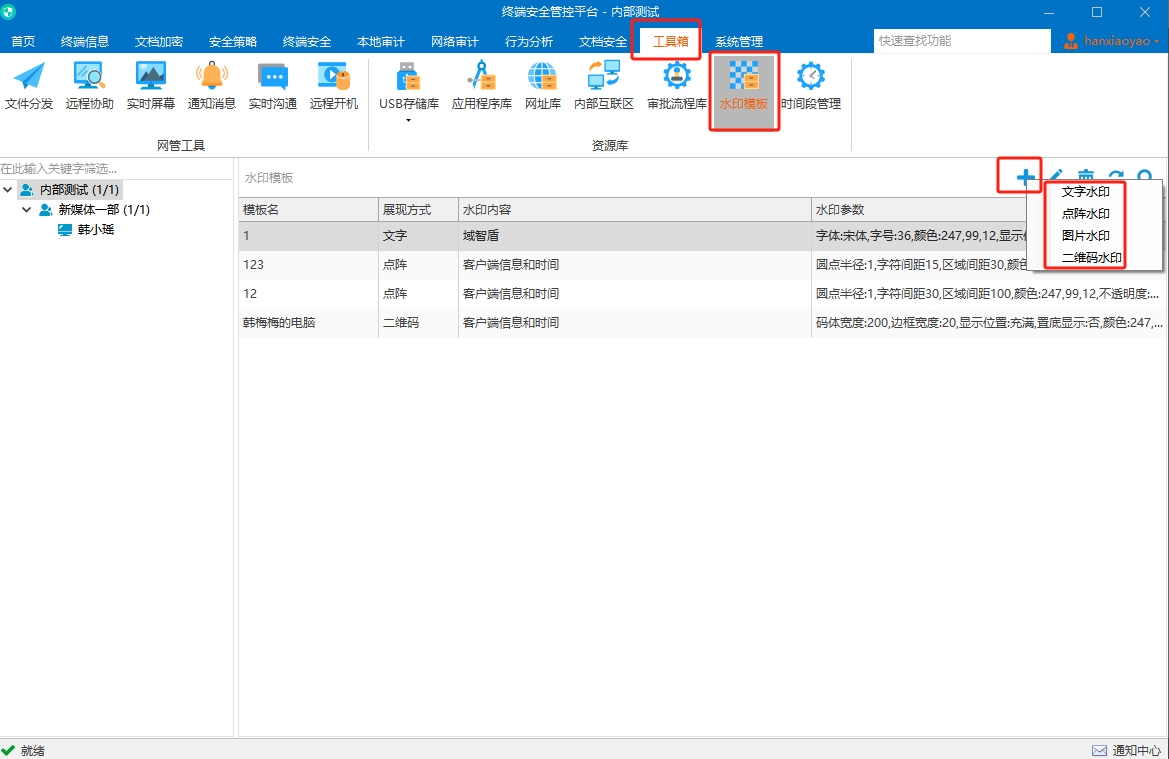Open the 网络审计 tab

454,41
